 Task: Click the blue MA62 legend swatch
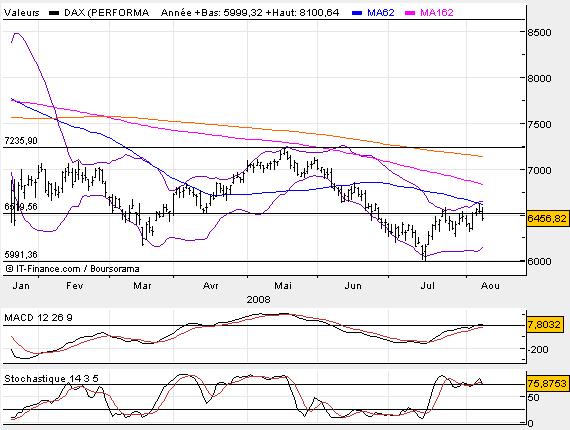pos(357,13)
